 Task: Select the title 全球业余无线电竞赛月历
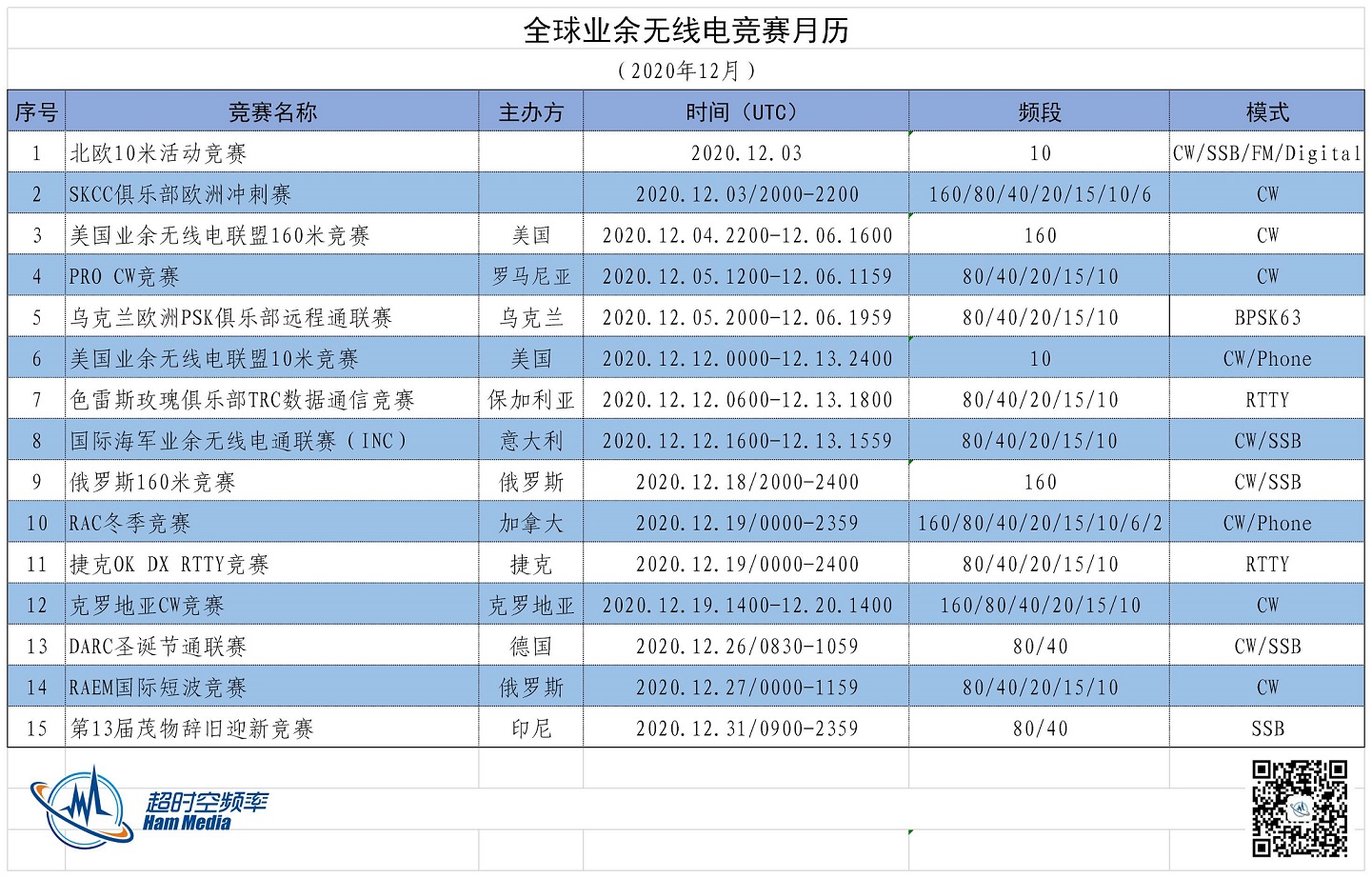686,30
